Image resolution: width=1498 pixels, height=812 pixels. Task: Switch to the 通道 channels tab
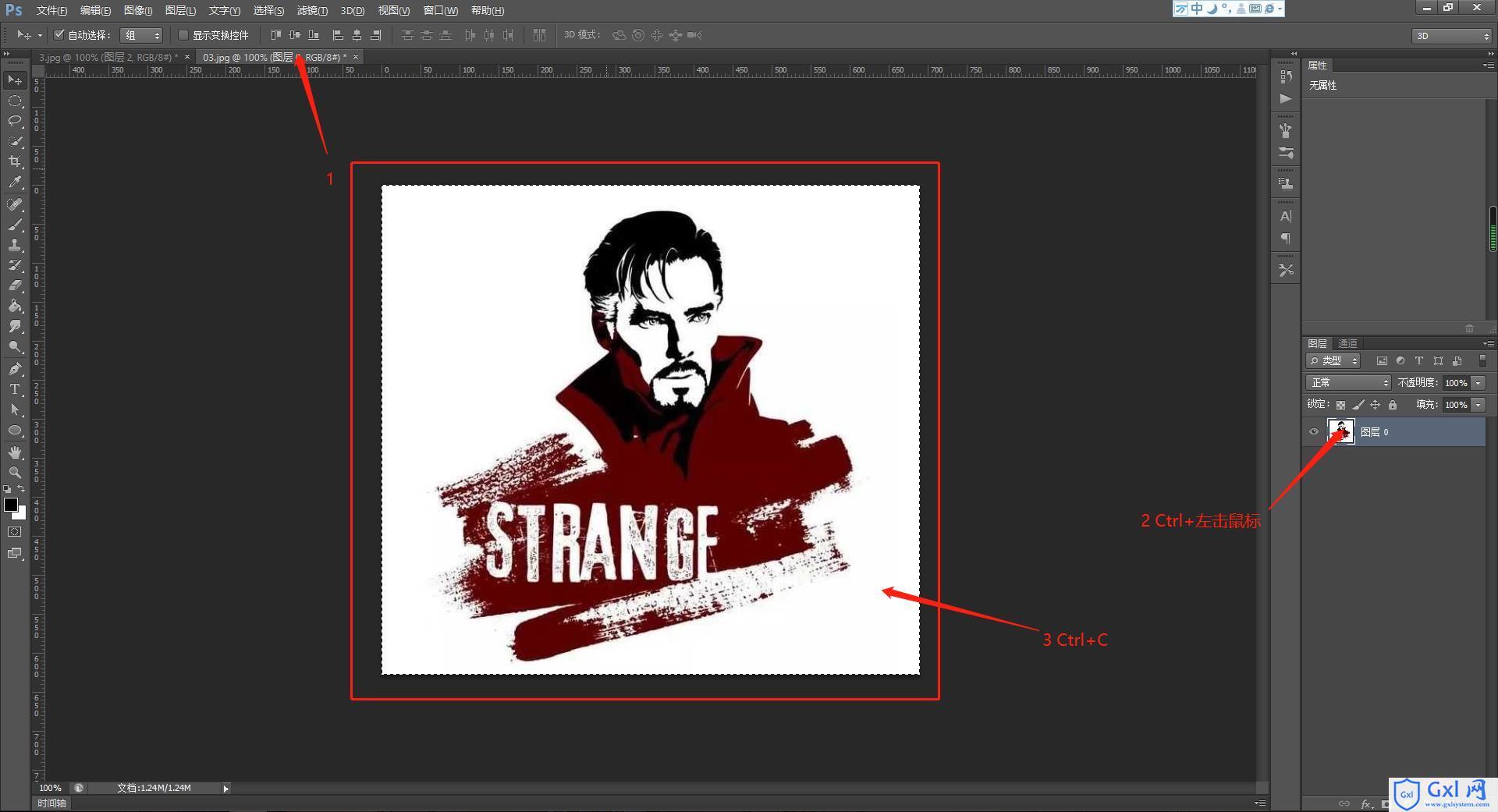tap(1347, 343)
